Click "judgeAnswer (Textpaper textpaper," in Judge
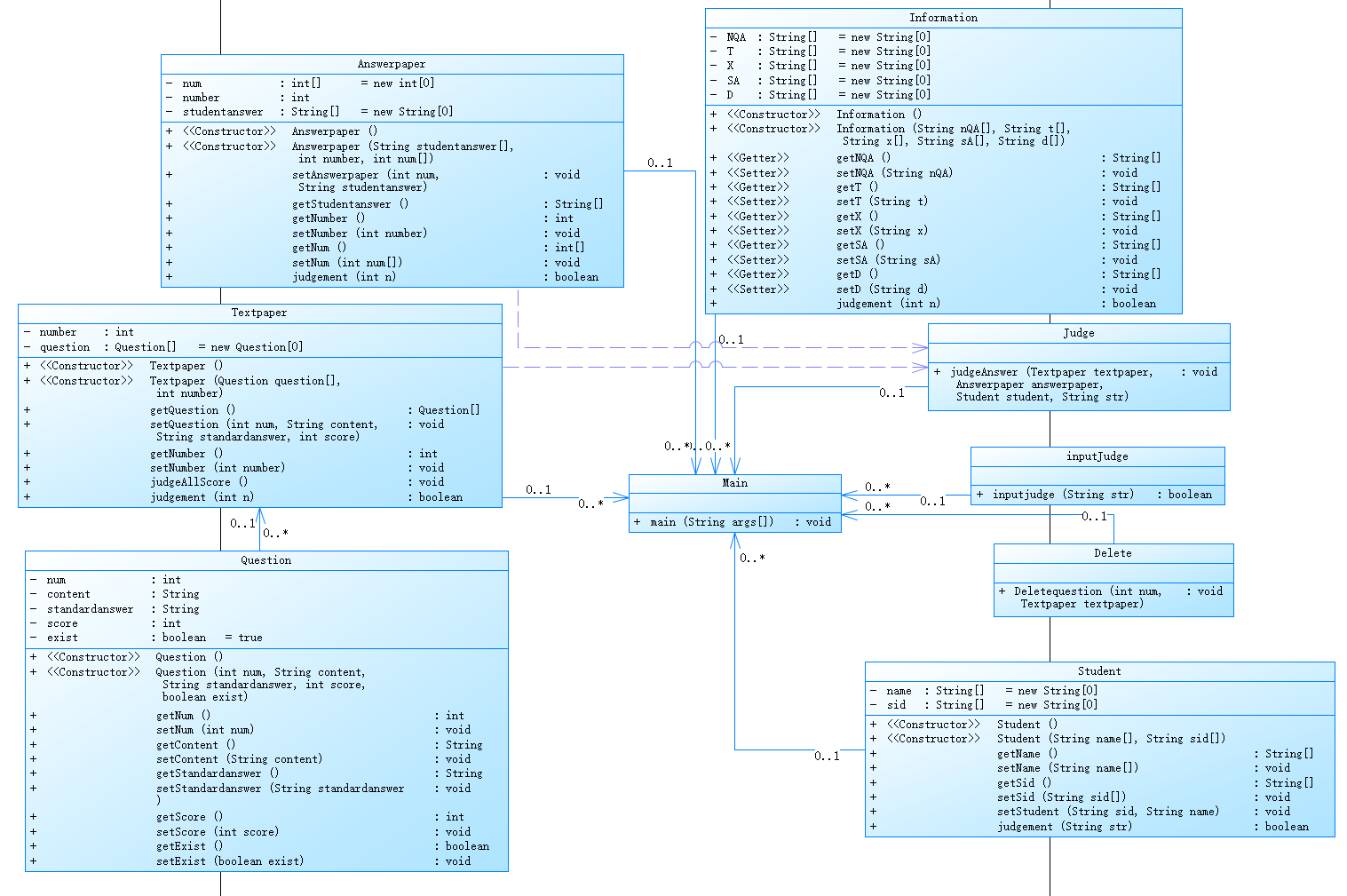 1051,372
